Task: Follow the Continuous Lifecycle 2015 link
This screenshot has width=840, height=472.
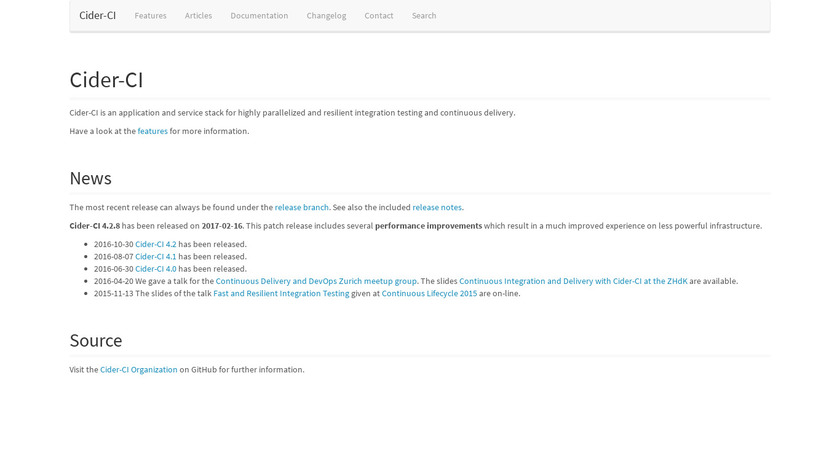Action: pos(429,294)
